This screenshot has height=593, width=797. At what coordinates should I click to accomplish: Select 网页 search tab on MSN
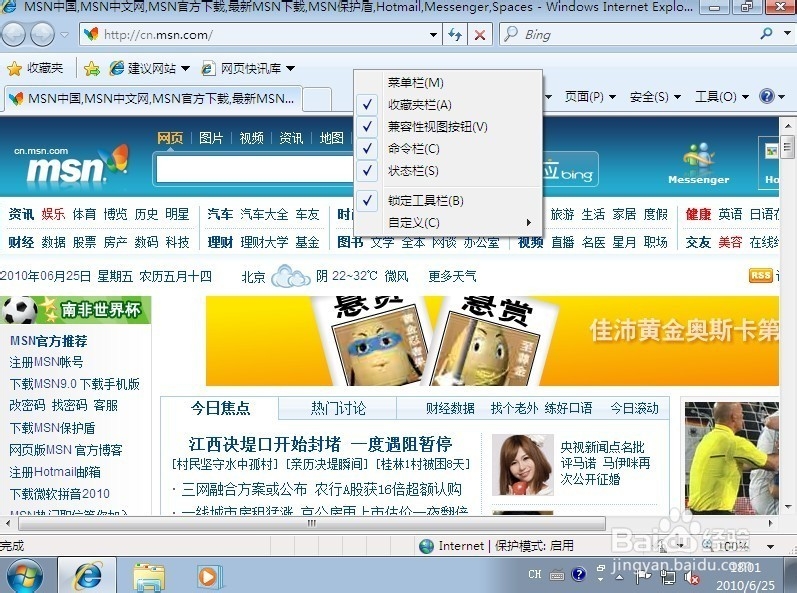pos(170,138)
